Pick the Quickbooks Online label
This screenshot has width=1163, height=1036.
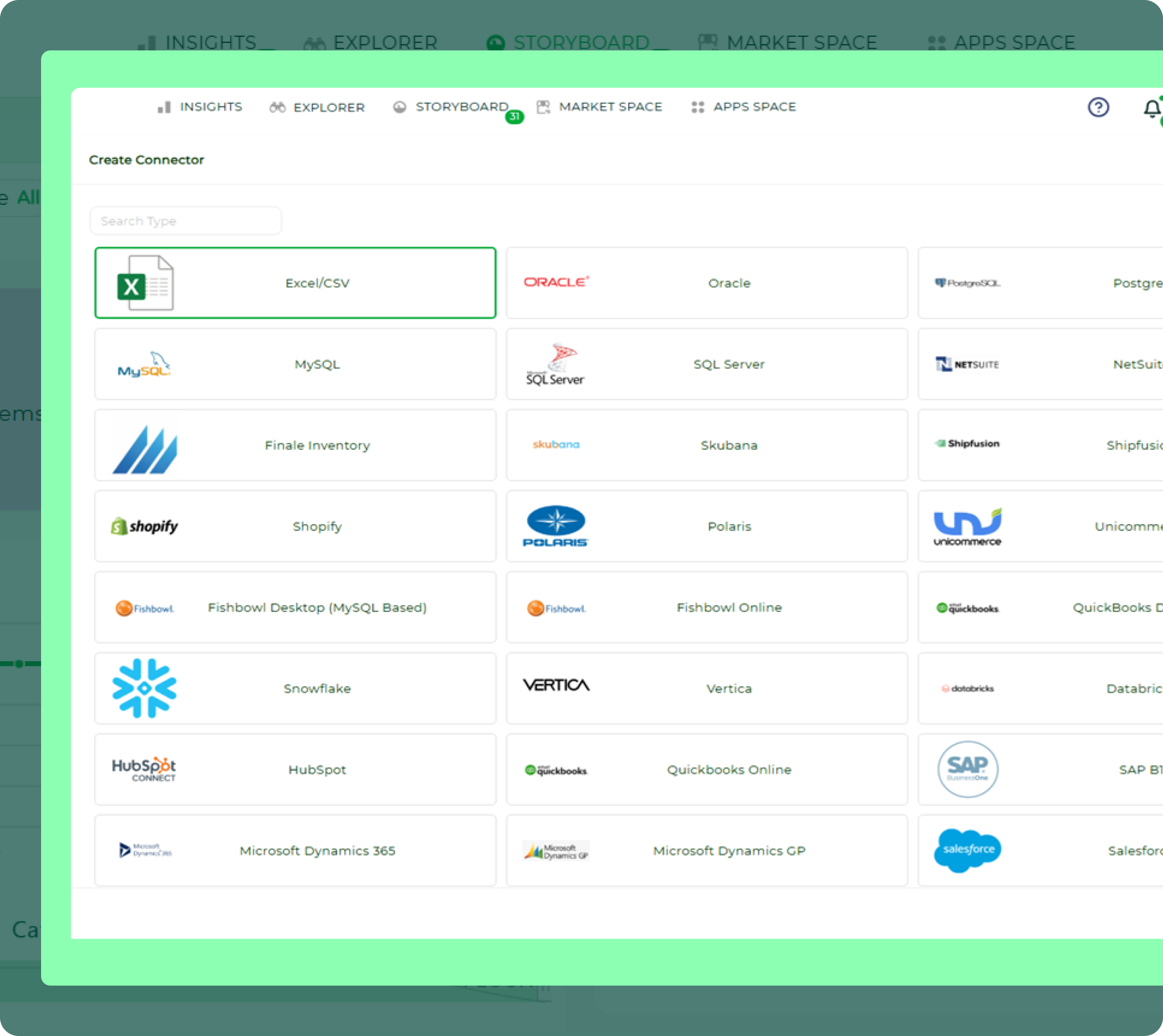[x=729, y=770]
